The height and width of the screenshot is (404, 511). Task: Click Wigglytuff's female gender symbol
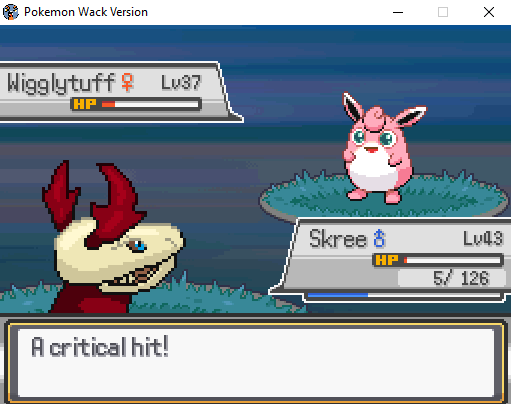[127, 82]
